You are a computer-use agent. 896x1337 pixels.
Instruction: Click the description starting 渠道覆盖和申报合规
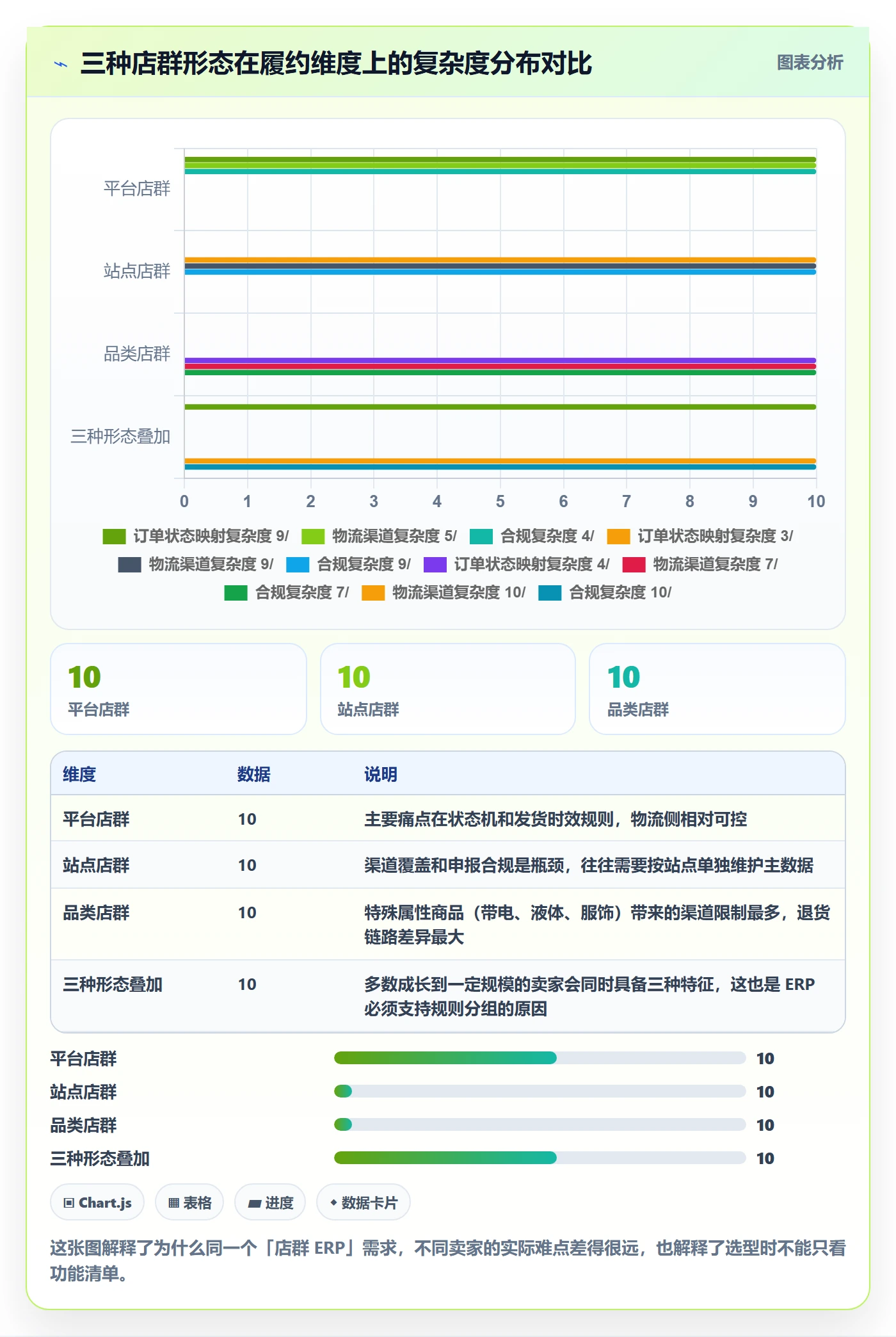[x=589, y=865]
